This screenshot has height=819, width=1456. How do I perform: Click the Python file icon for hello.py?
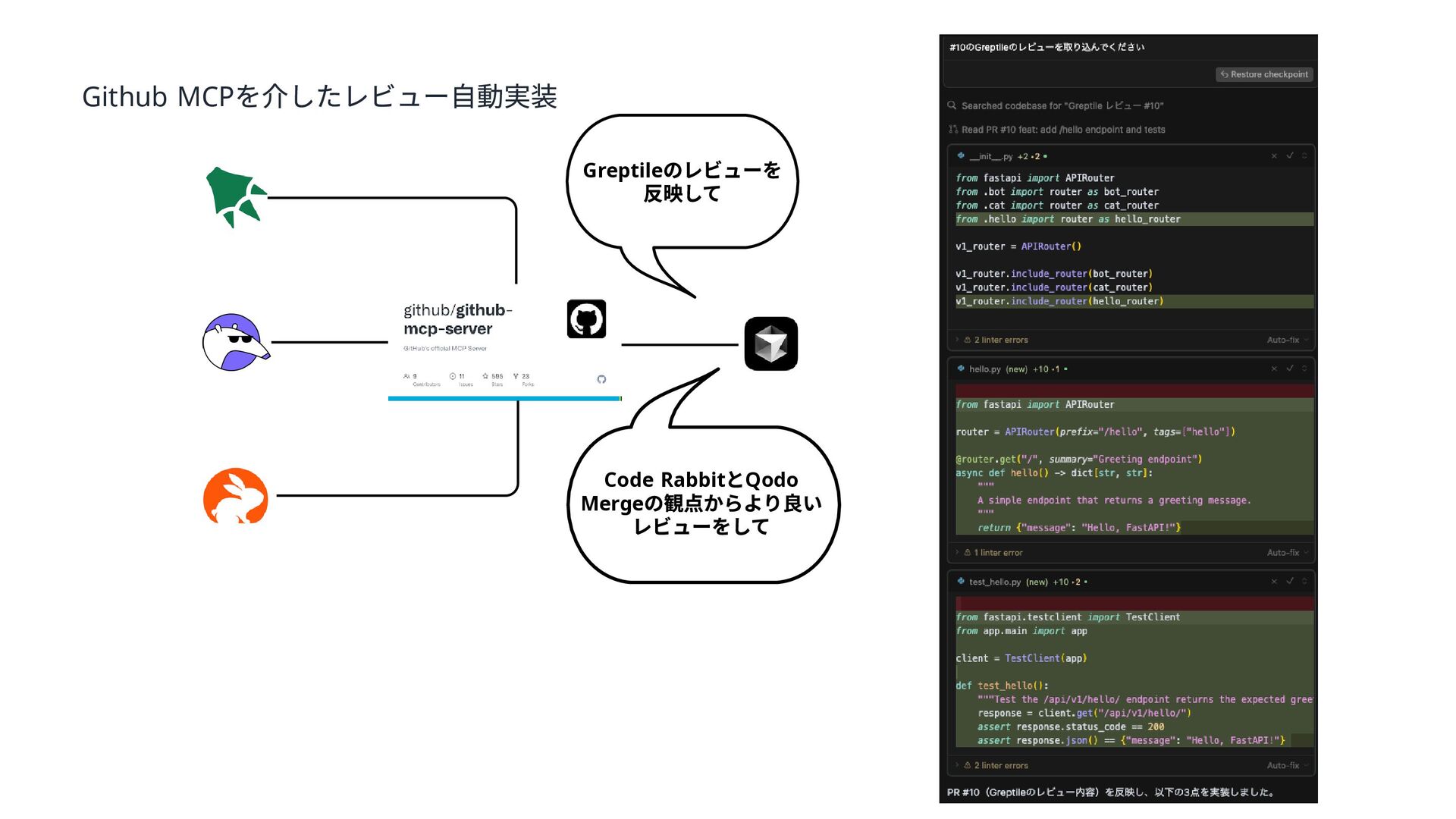point(961,369)
